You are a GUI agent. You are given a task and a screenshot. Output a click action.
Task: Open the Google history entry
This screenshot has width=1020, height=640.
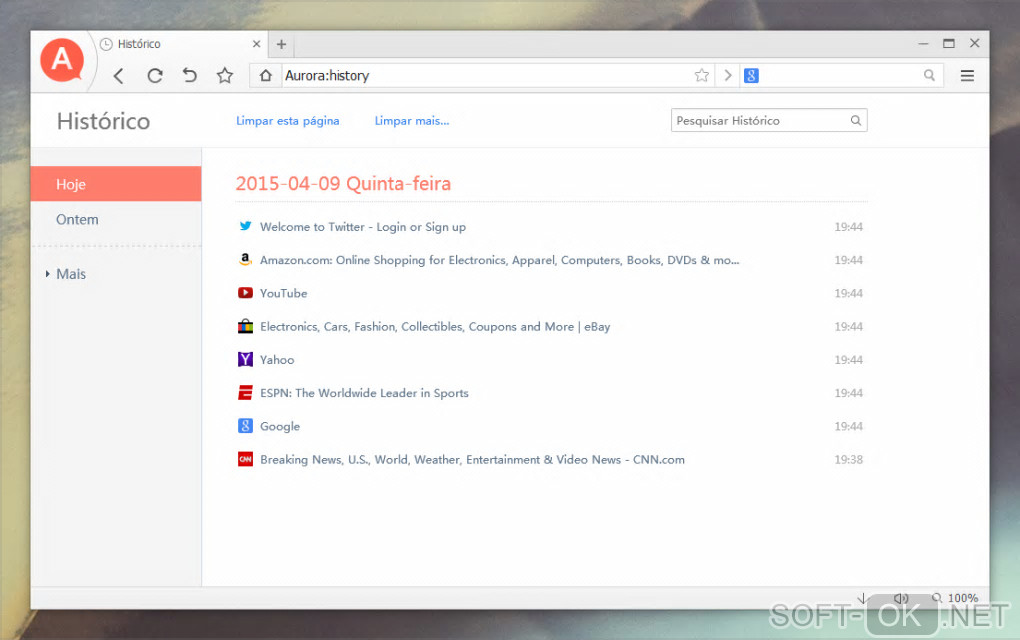coord(280,426)
